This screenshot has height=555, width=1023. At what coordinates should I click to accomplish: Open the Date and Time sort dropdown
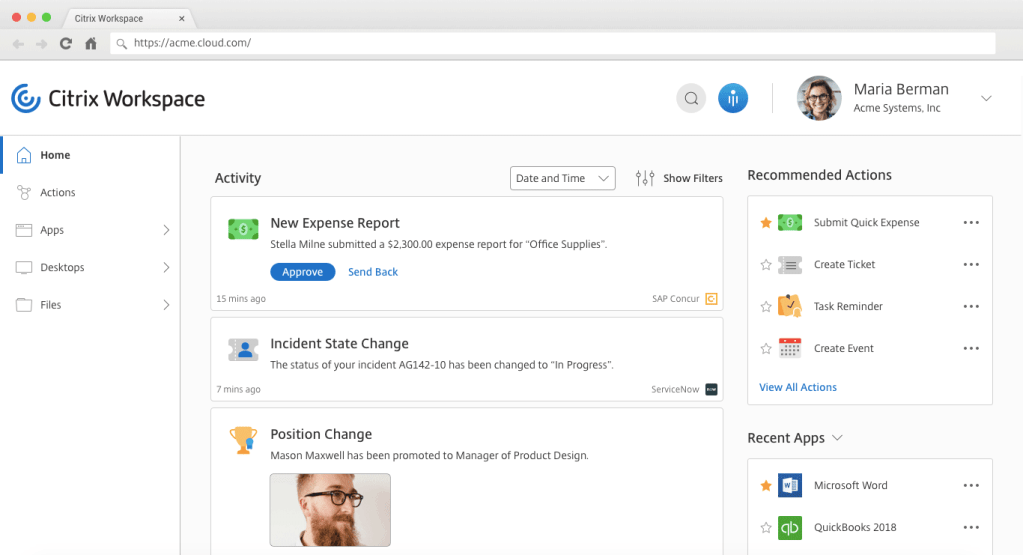tap(563, 178)
